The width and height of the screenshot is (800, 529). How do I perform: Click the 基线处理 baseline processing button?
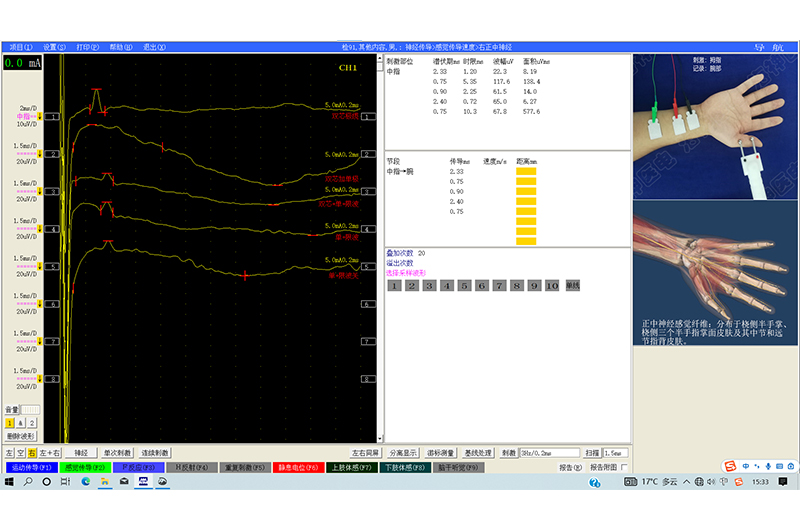[x=478, y=453]
